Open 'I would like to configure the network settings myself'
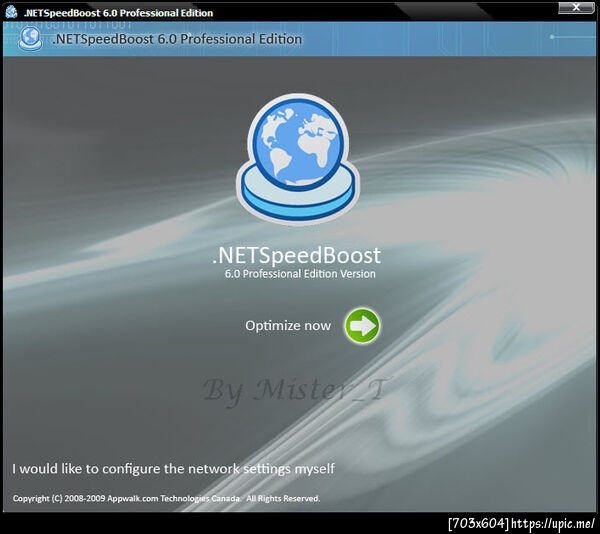 [173, 469]
